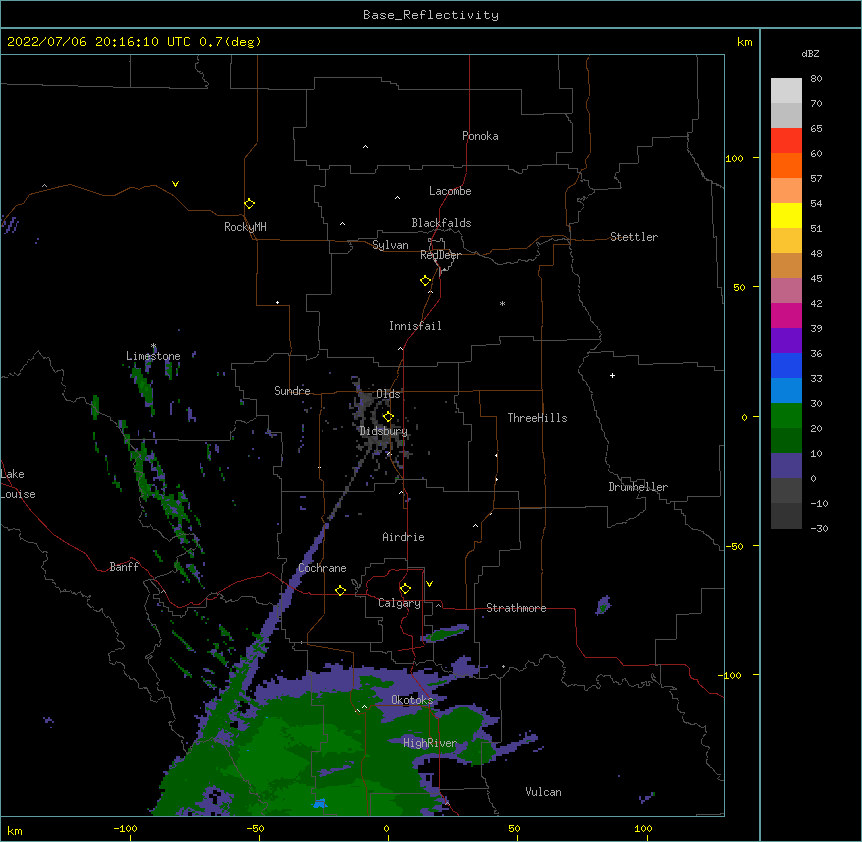This screenshot has width=862, height=842.
Task: Pick the slate purple 0-10 dBZ legend swatch
Action: (786, 466)
